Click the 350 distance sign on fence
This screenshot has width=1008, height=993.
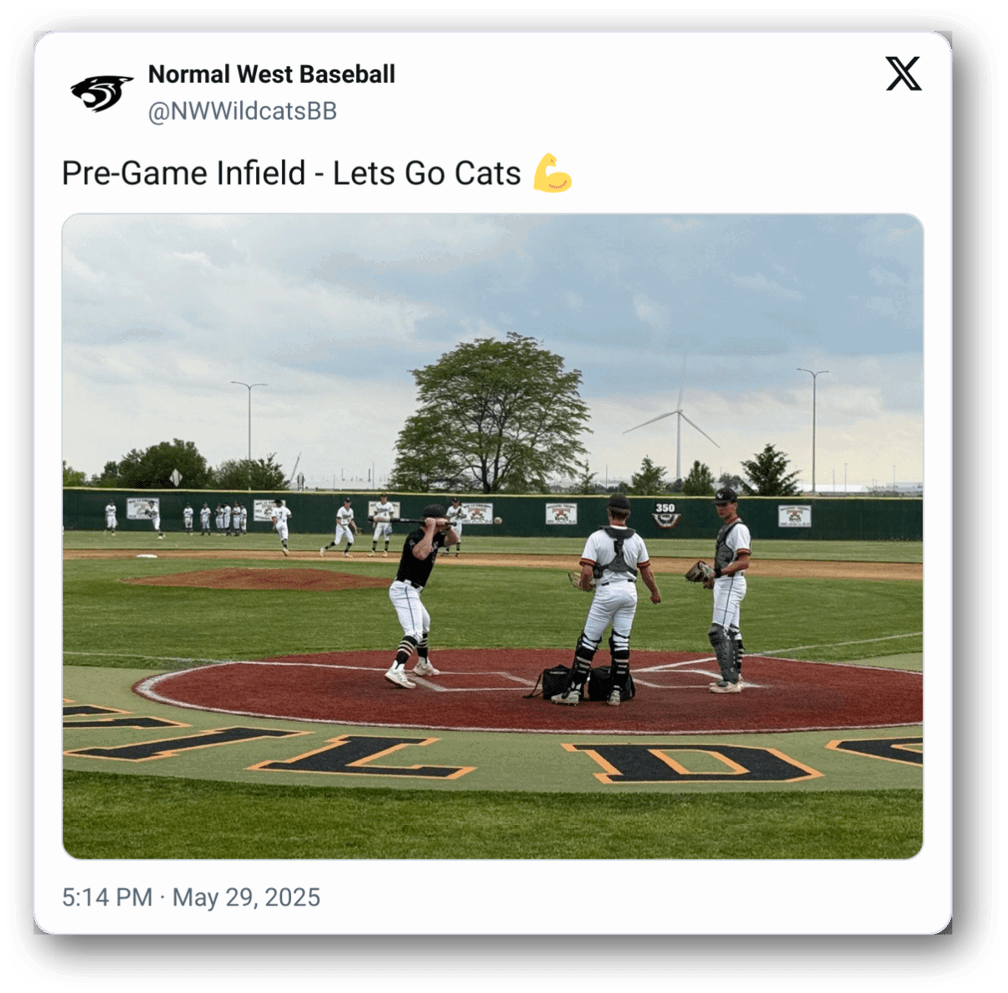(666, 513)
